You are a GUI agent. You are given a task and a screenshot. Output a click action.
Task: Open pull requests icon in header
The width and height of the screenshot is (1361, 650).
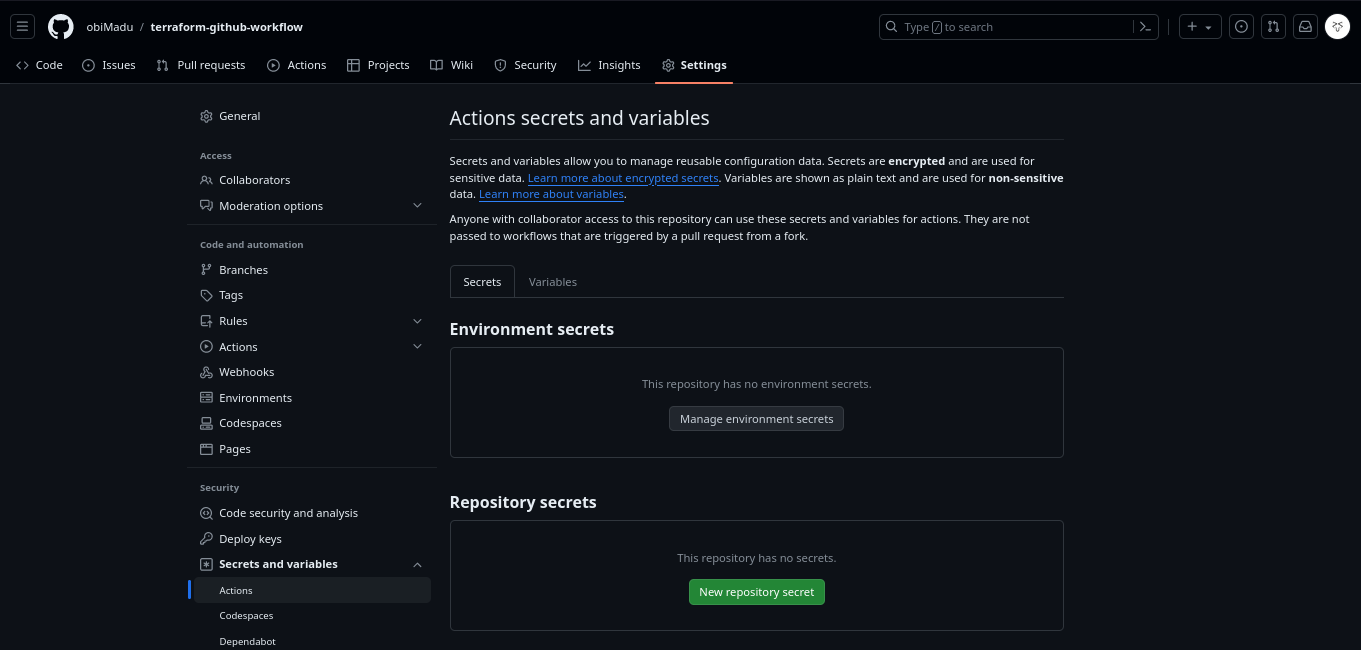[1273, 27]
